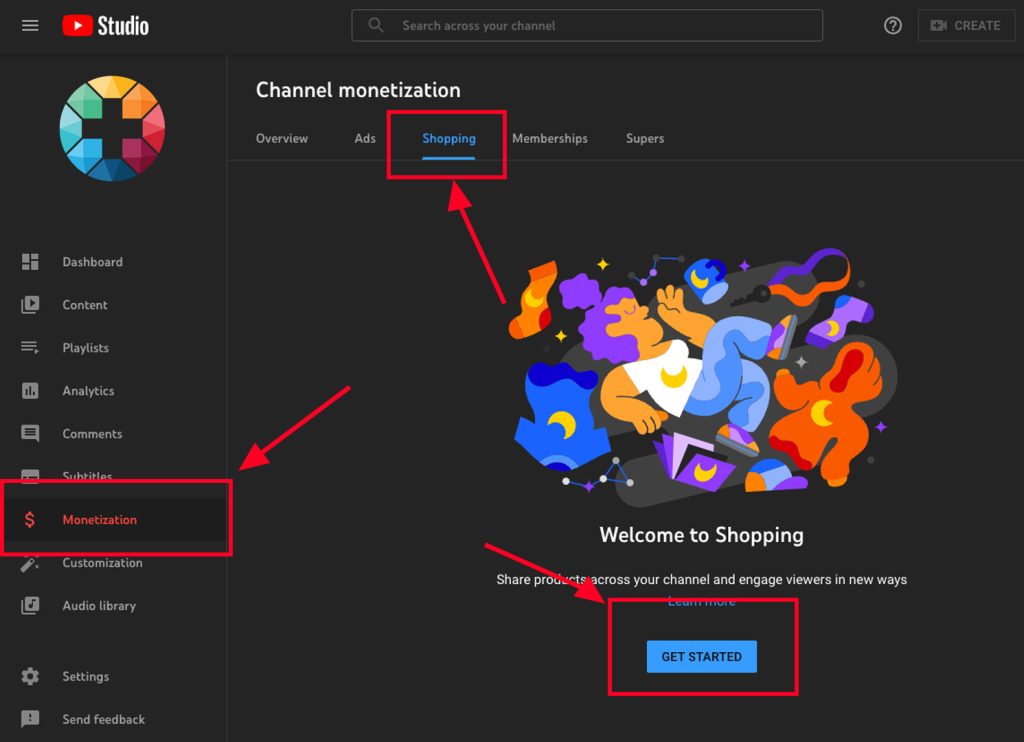Switch to the Ads tab
The width and height of the screenshot is (1024, 742).
365,138
